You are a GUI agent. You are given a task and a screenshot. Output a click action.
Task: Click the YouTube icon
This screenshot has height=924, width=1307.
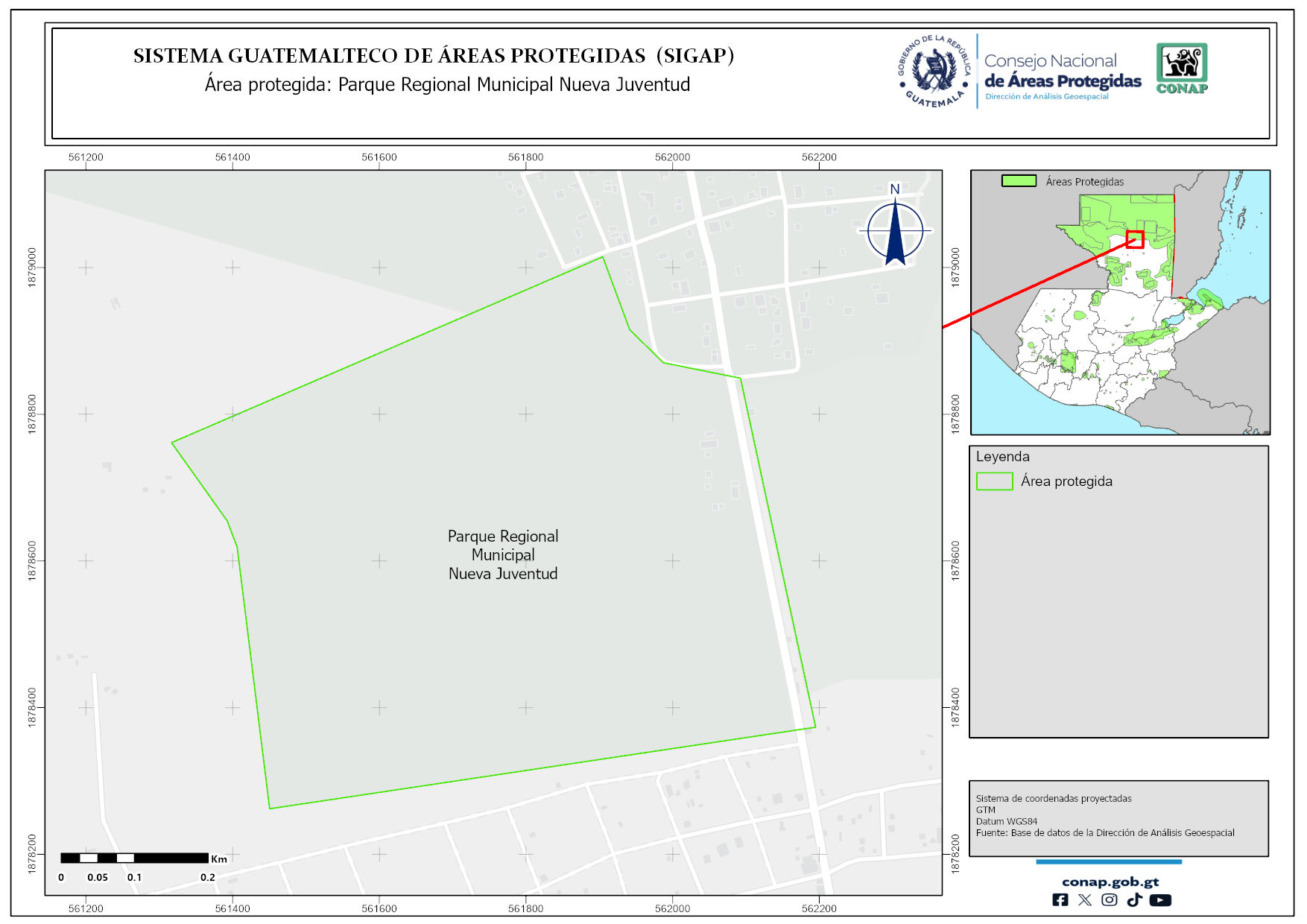(x=1160, y=900)
